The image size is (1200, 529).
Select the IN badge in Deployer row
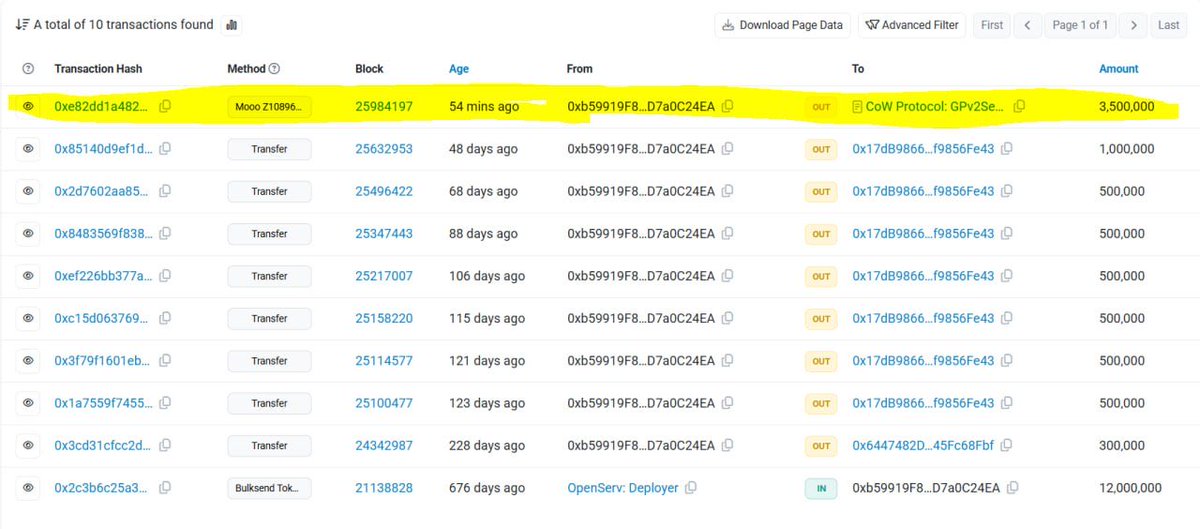pos(821,488)
